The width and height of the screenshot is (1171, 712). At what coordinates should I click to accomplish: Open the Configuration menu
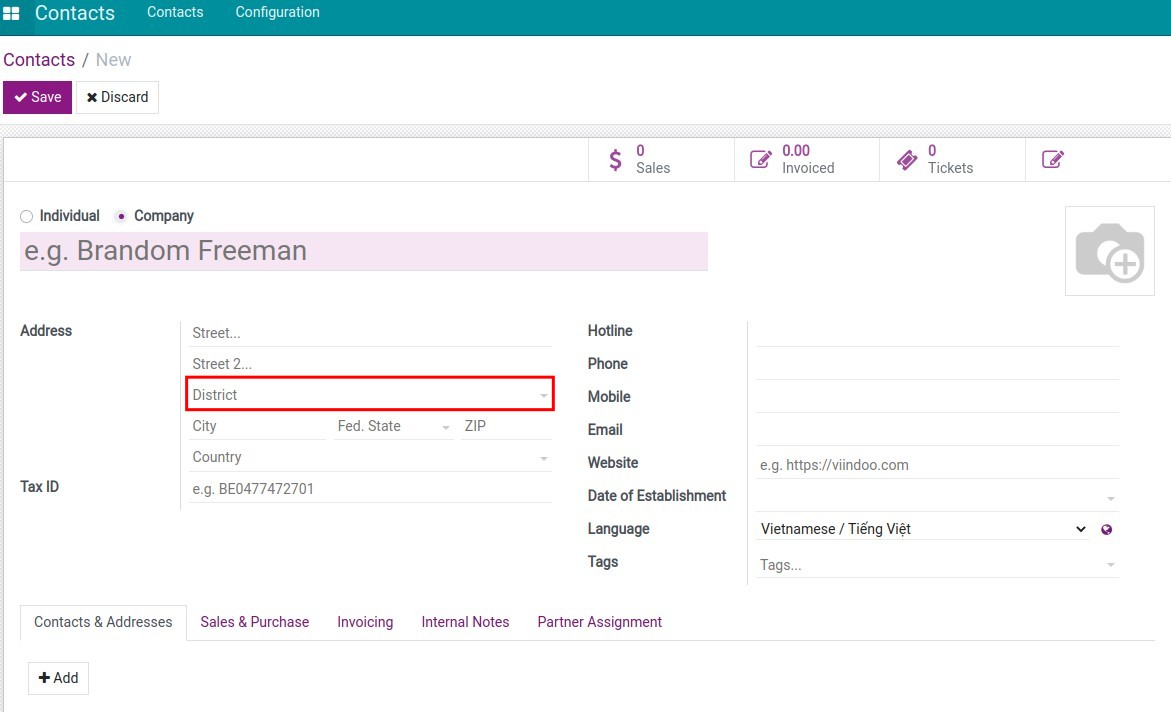[277, 13]
